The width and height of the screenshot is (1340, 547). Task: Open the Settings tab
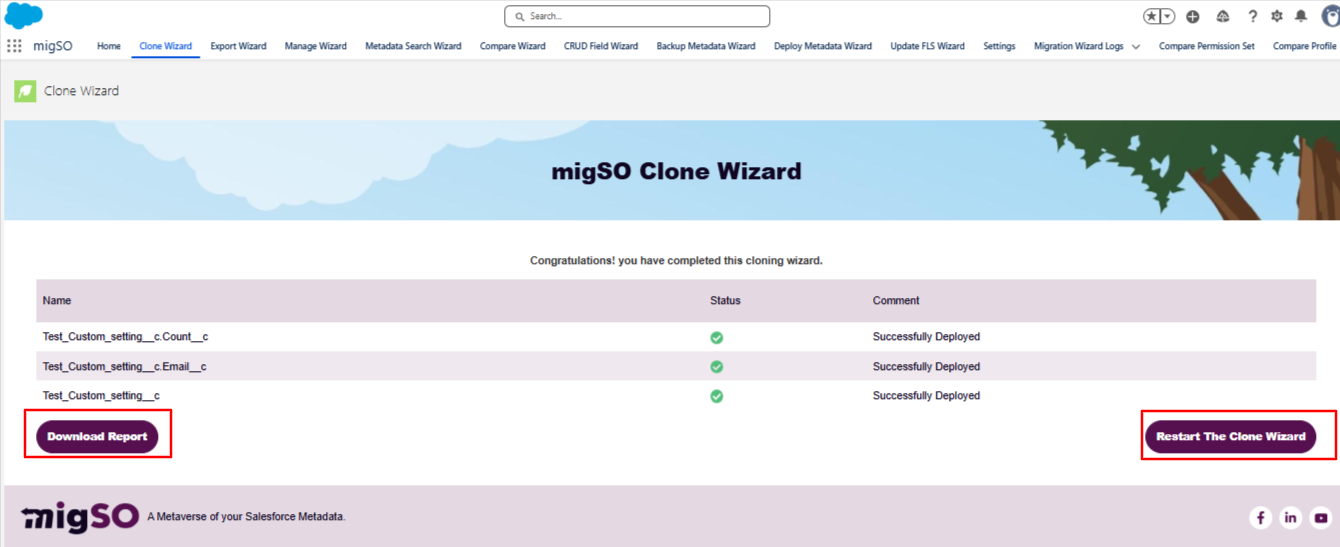point(999,46)
